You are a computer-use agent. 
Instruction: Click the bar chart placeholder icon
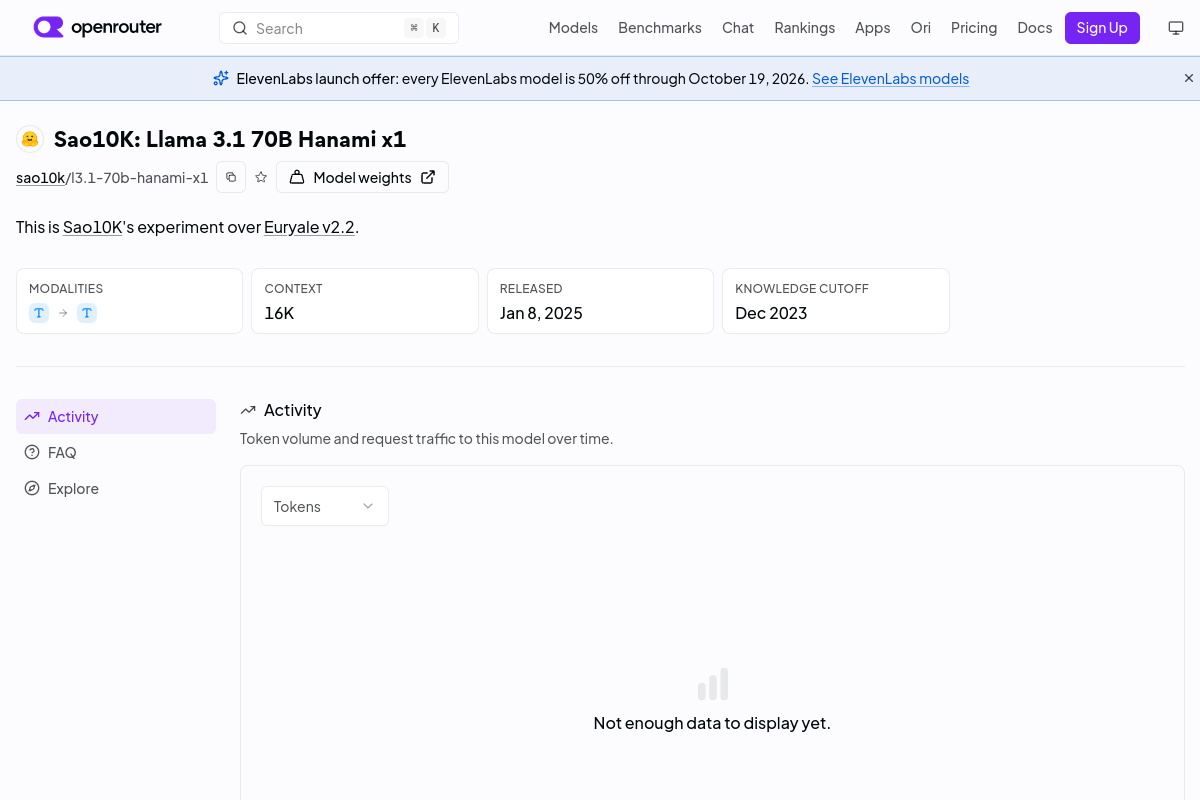712,684
